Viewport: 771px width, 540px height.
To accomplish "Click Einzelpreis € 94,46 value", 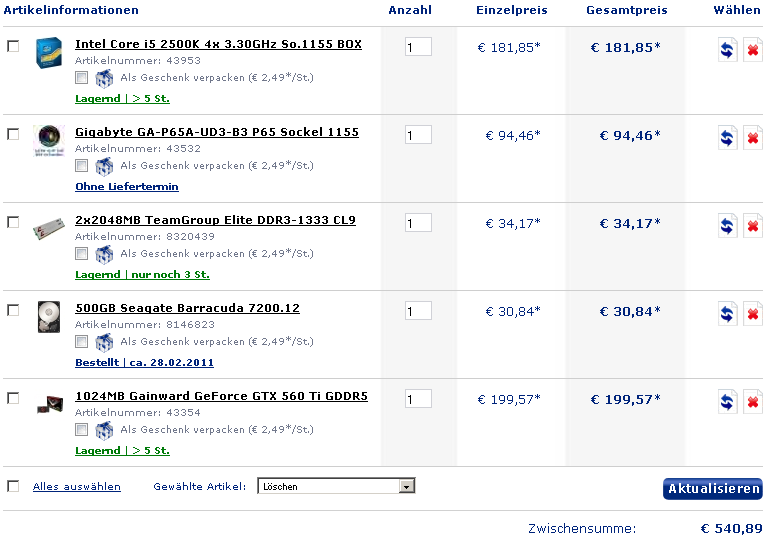I will [513, 135].
